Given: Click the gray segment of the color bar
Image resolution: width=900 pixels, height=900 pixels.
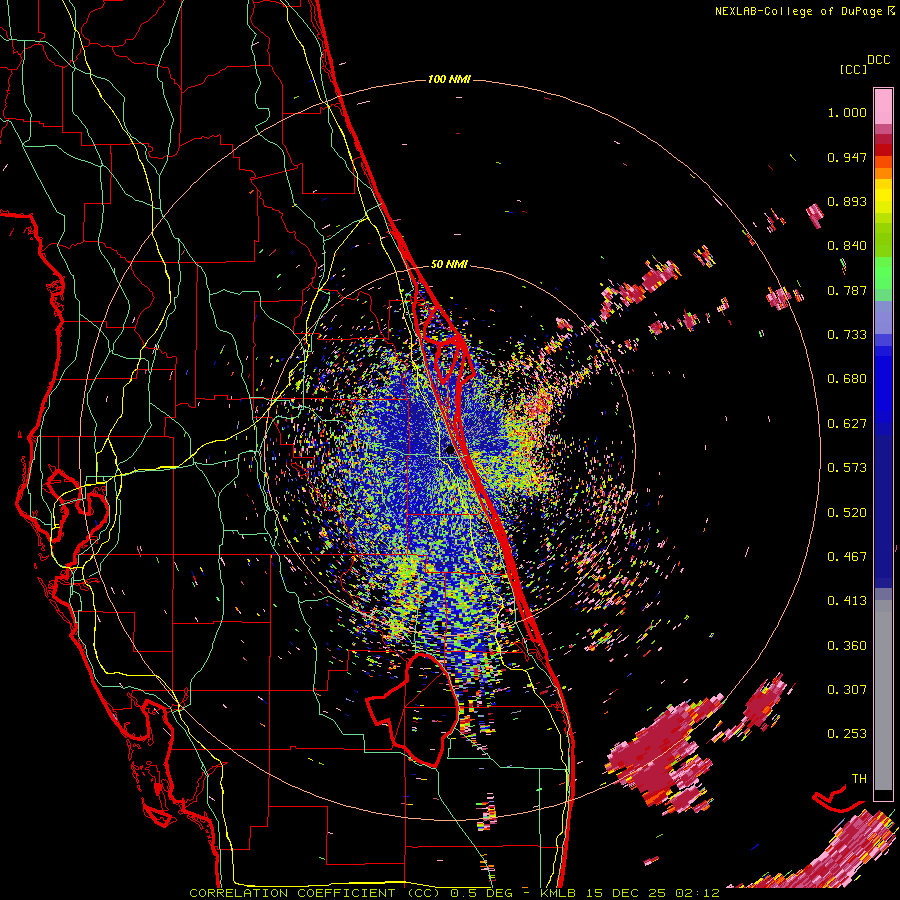Looking at the screenshot, I should tap(883, 695).
